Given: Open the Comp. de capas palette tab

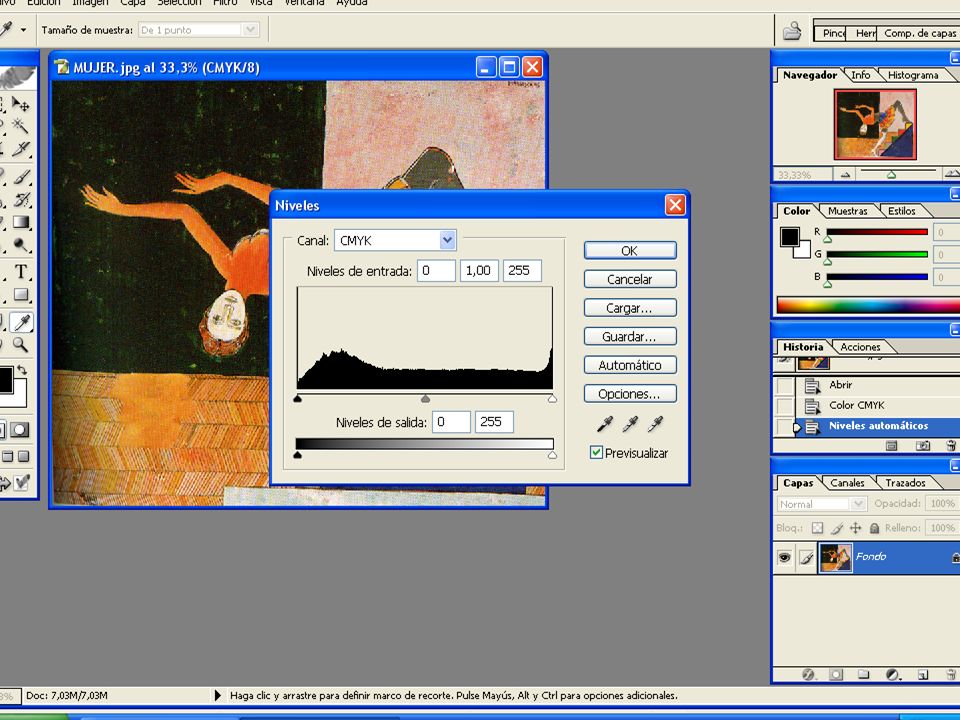Looking at the screenshot, I should coord(920,33).
